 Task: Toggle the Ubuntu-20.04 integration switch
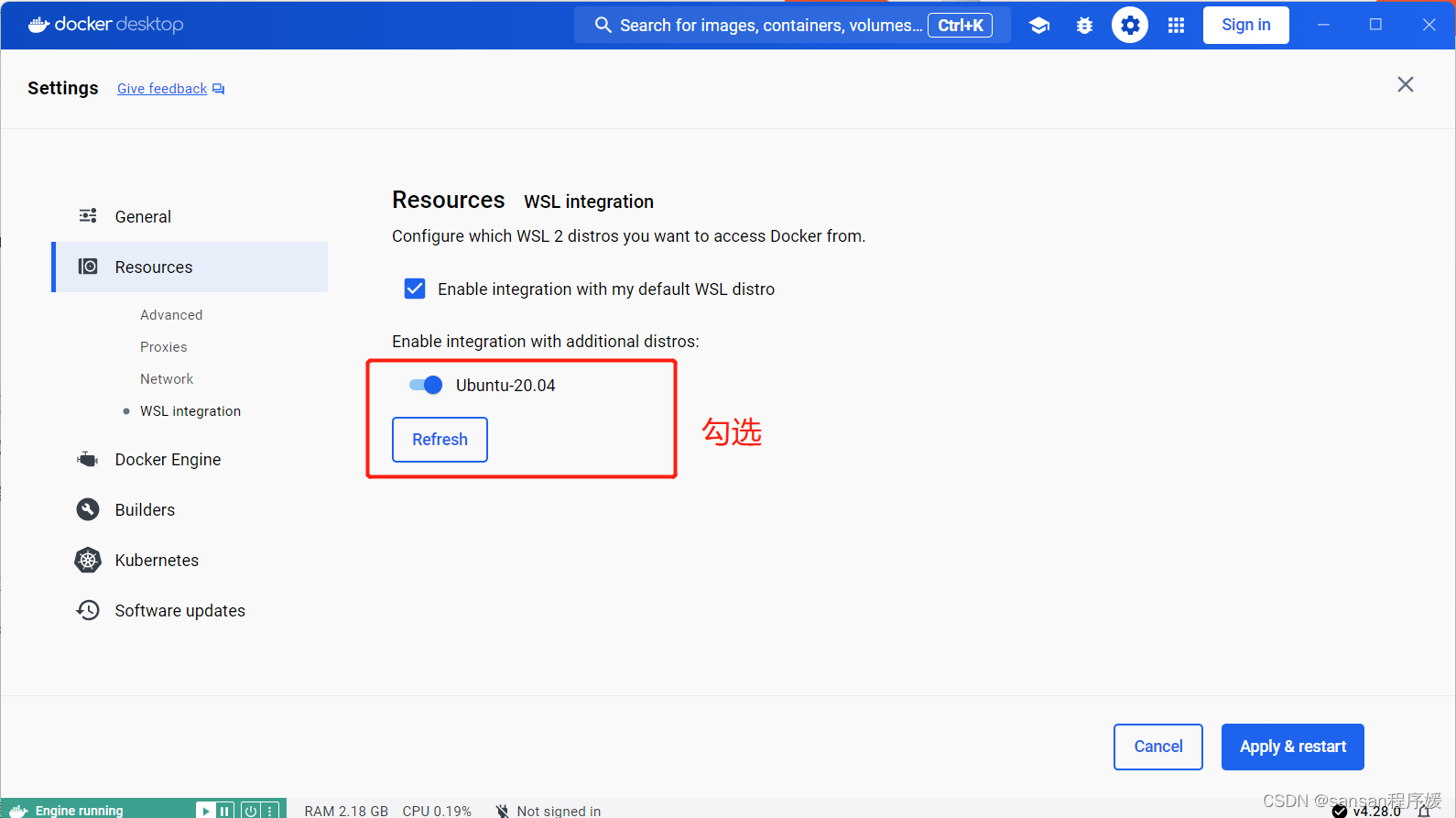click(426, 385)
